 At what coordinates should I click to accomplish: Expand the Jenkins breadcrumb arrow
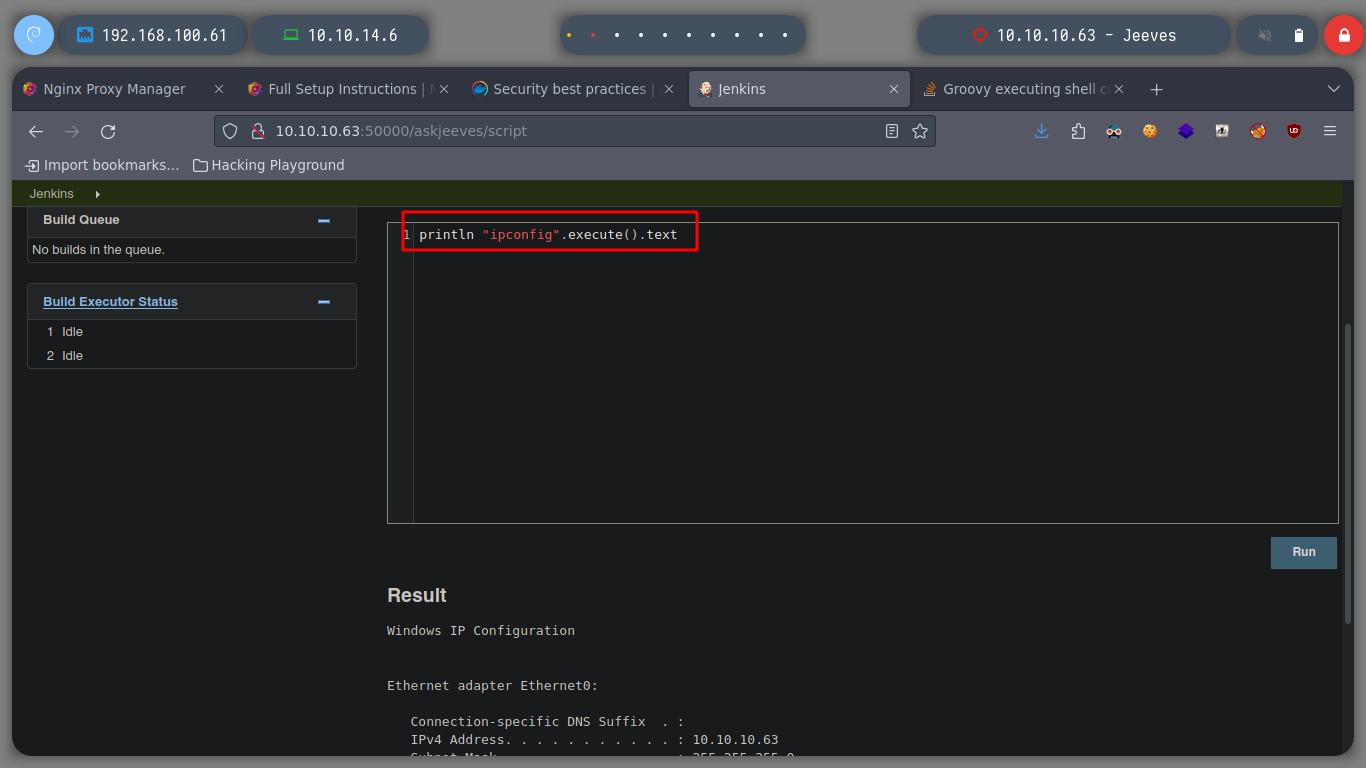point(97,194)
